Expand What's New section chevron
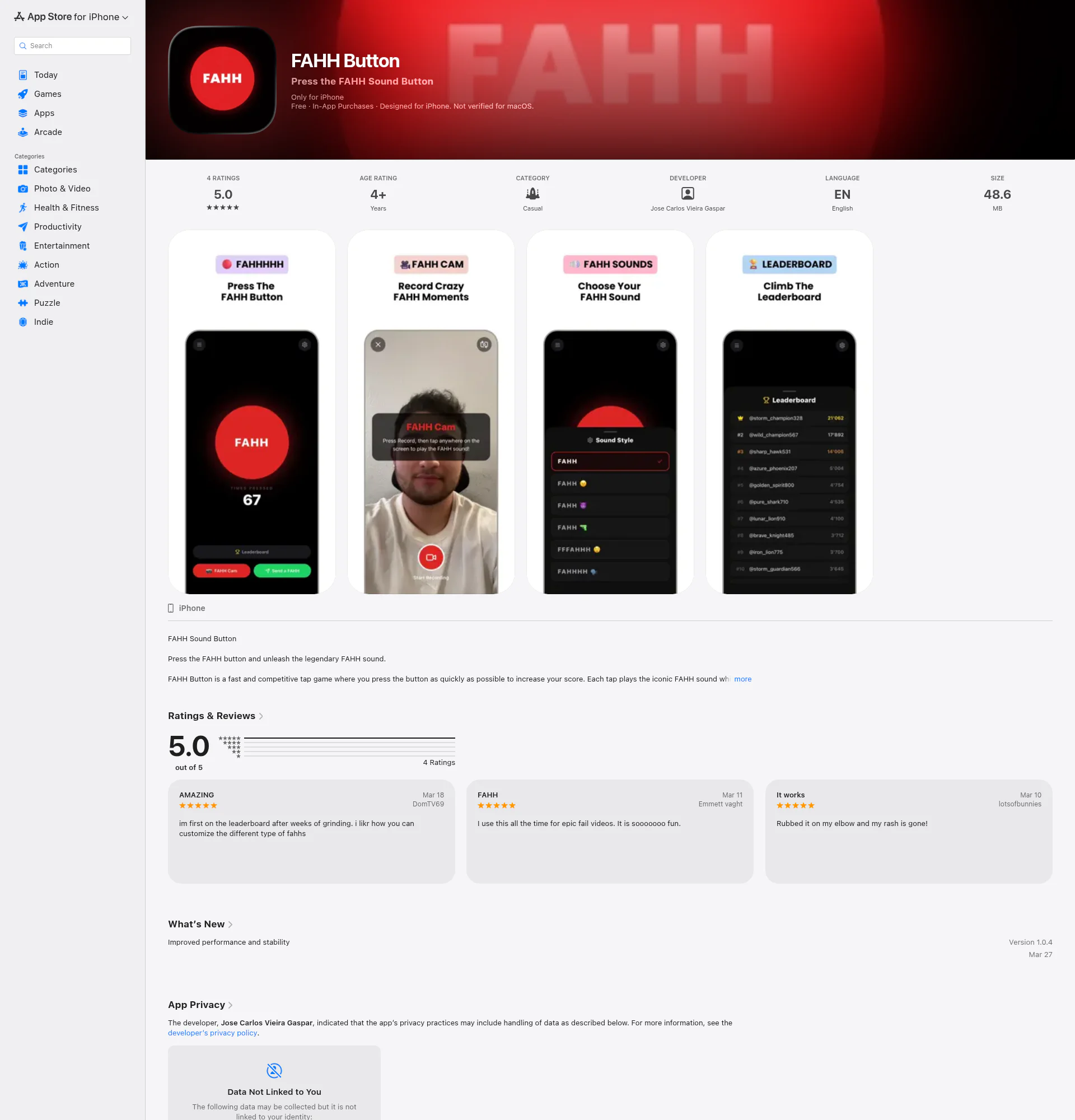Screen dimensions: 1075x1120 coord(230,925)
